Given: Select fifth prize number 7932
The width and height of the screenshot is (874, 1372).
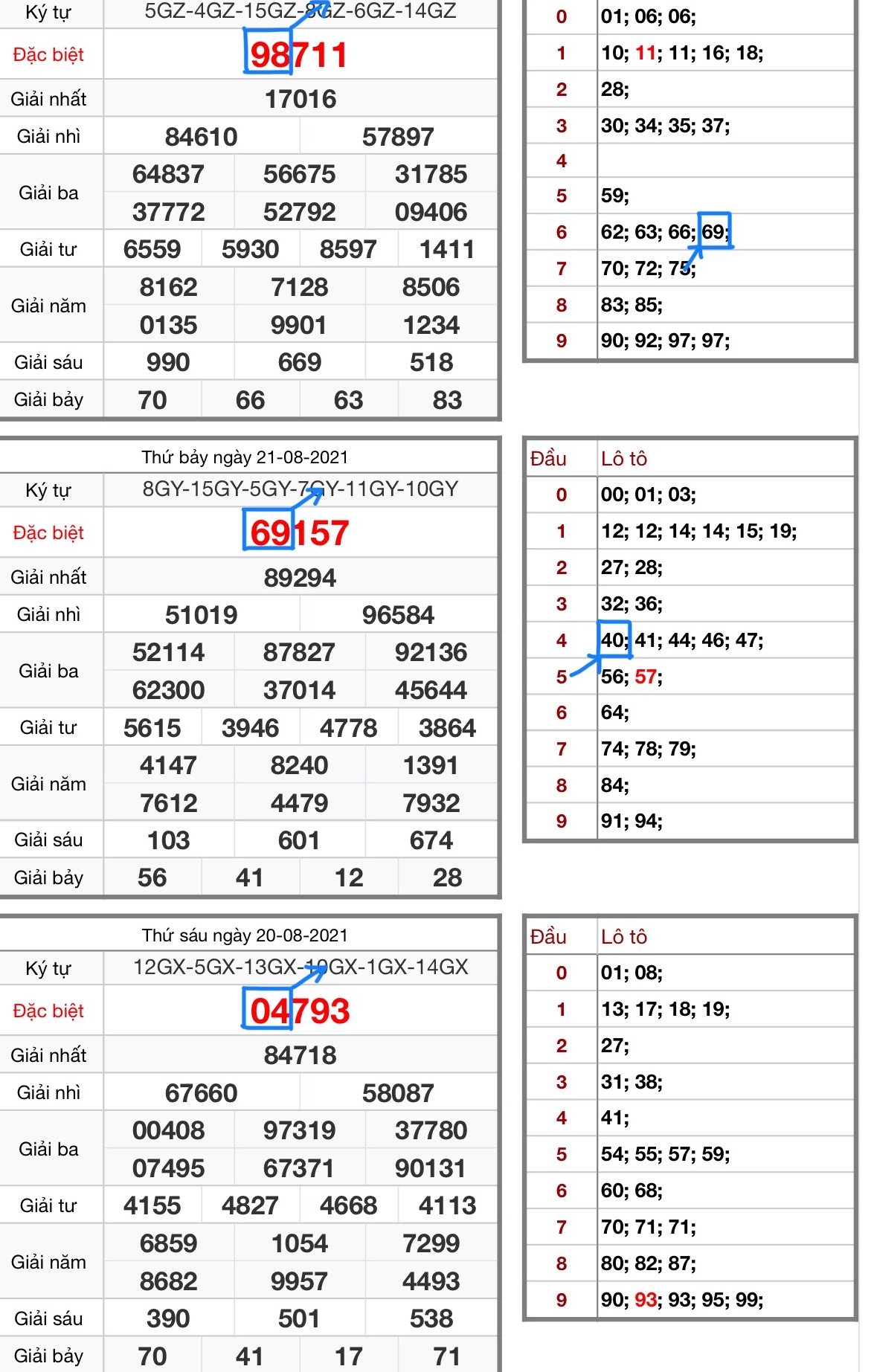Looking at the screenshot, I should point(431,803).
